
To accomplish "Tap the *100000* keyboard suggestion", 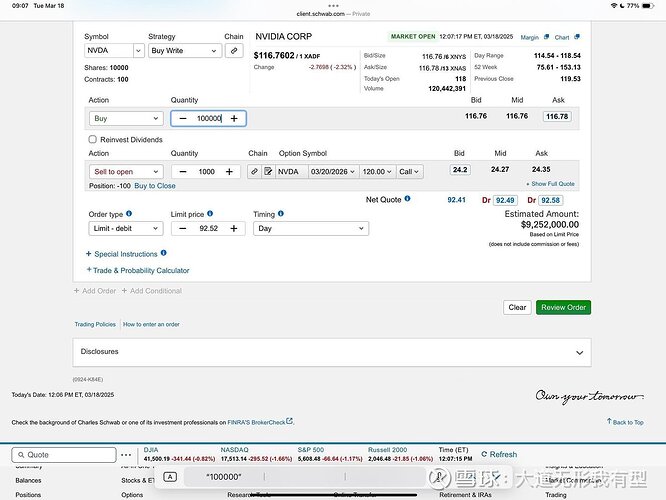I will click(223, 477).
